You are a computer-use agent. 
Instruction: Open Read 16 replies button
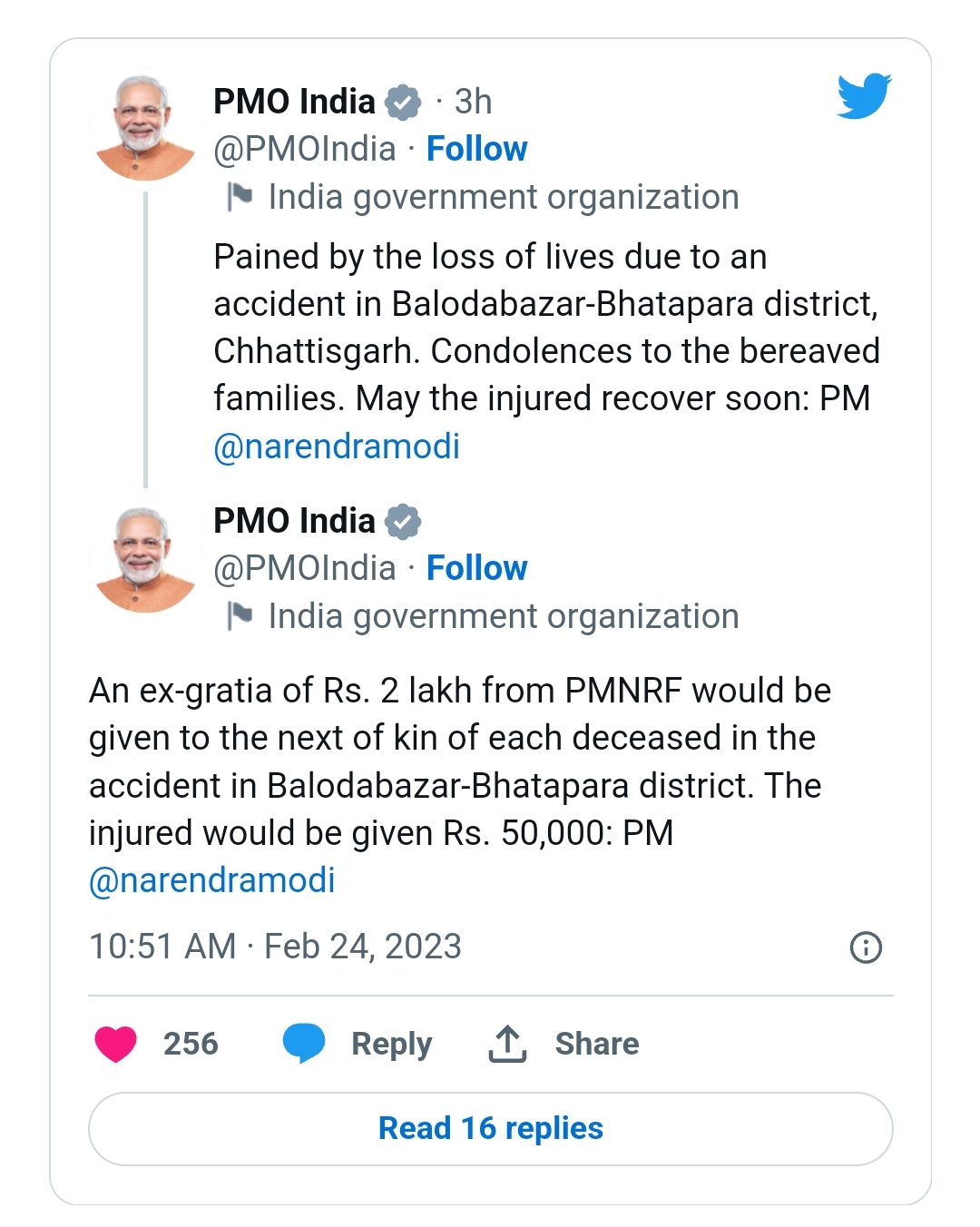491,1129
